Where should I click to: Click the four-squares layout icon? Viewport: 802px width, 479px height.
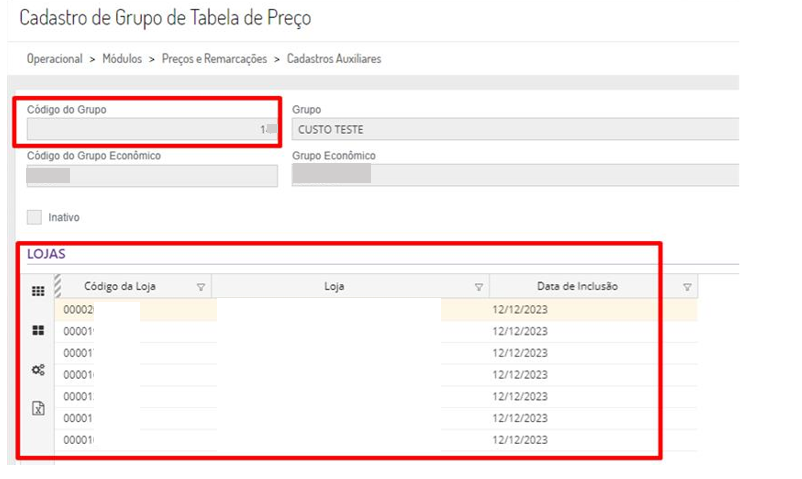pyautogui.click(x=38, y=330)
